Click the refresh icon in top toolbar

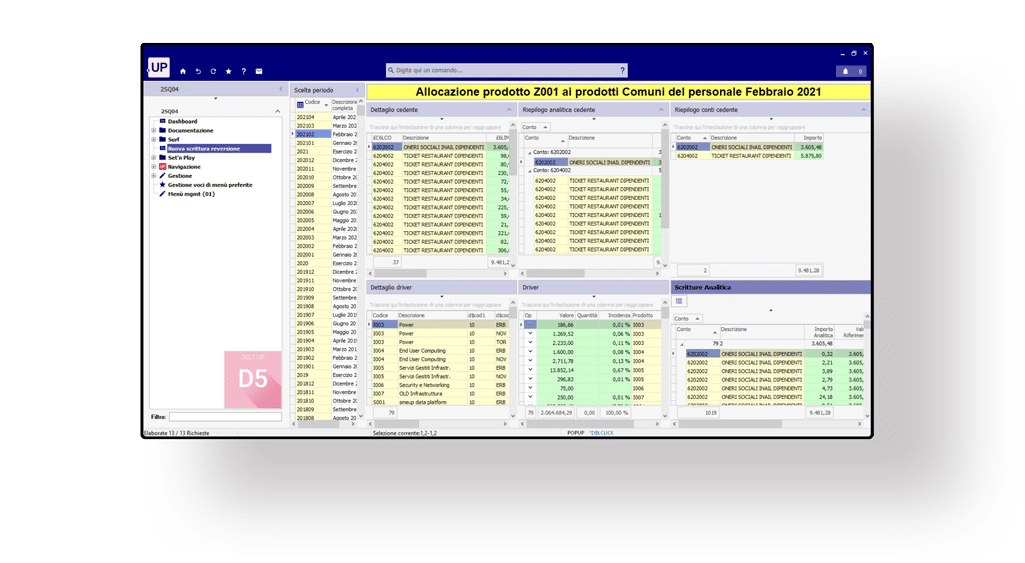coord(213,72)
